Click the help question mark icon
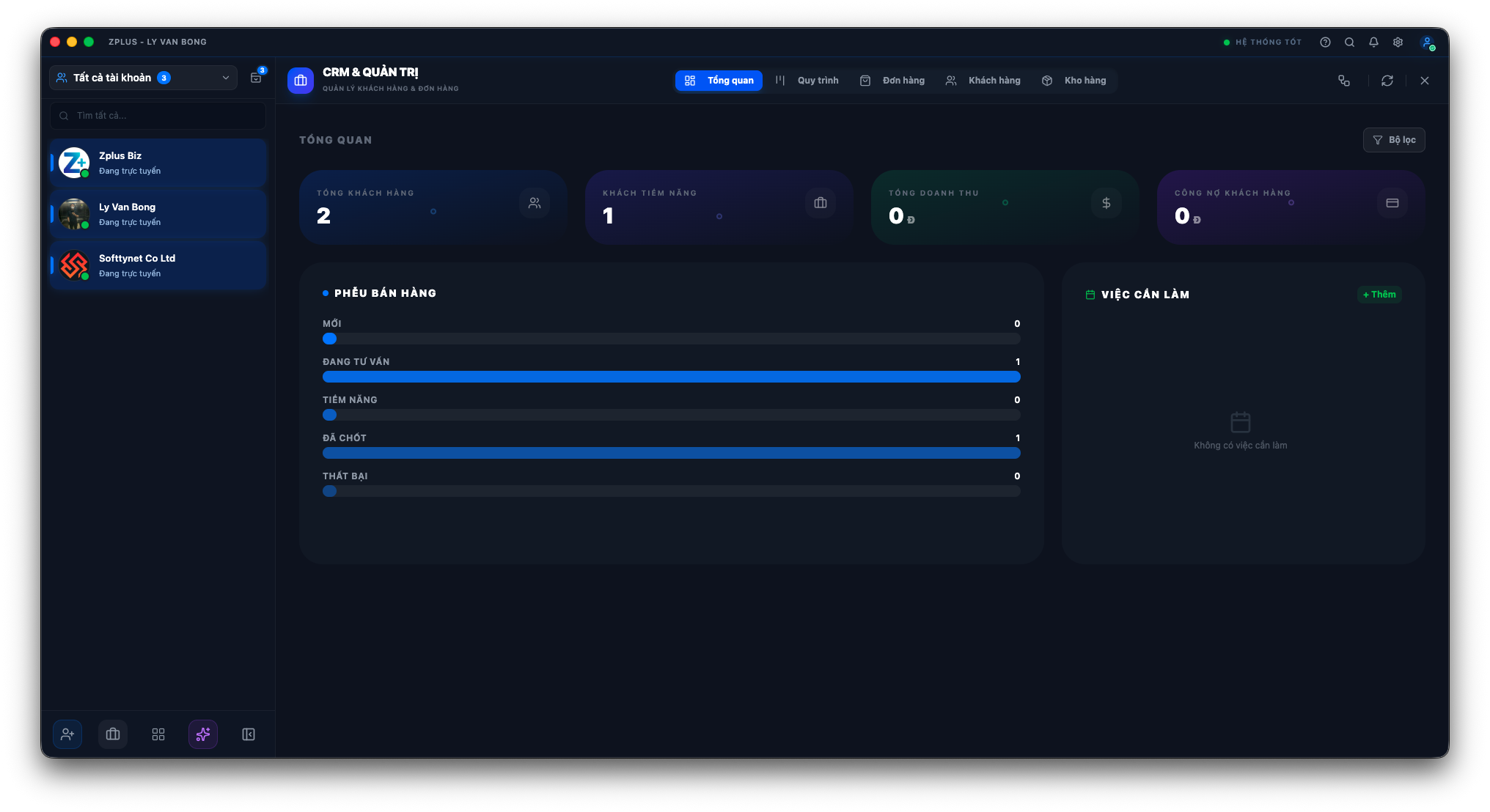 pyautogui.click(x=1325, y=42)
